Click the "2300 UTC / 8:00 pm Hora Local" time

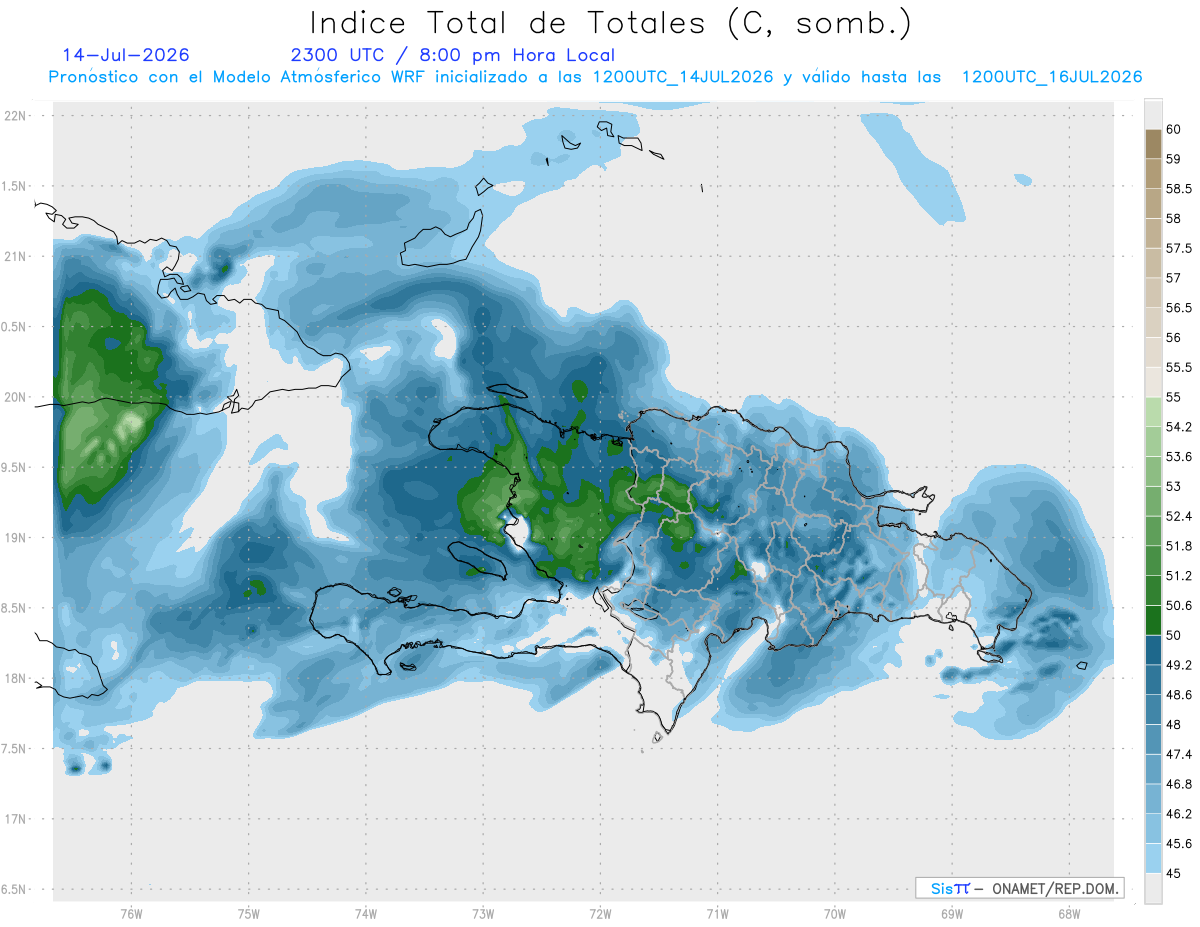tap(452, 56)
